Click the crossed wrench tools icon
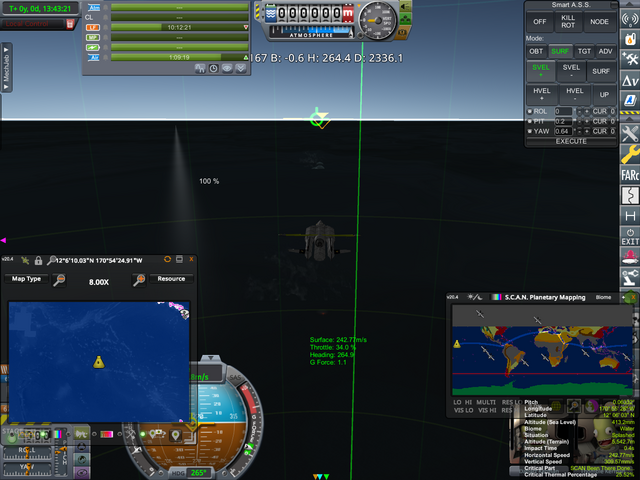The image size is (640, 480). (630, 133)
